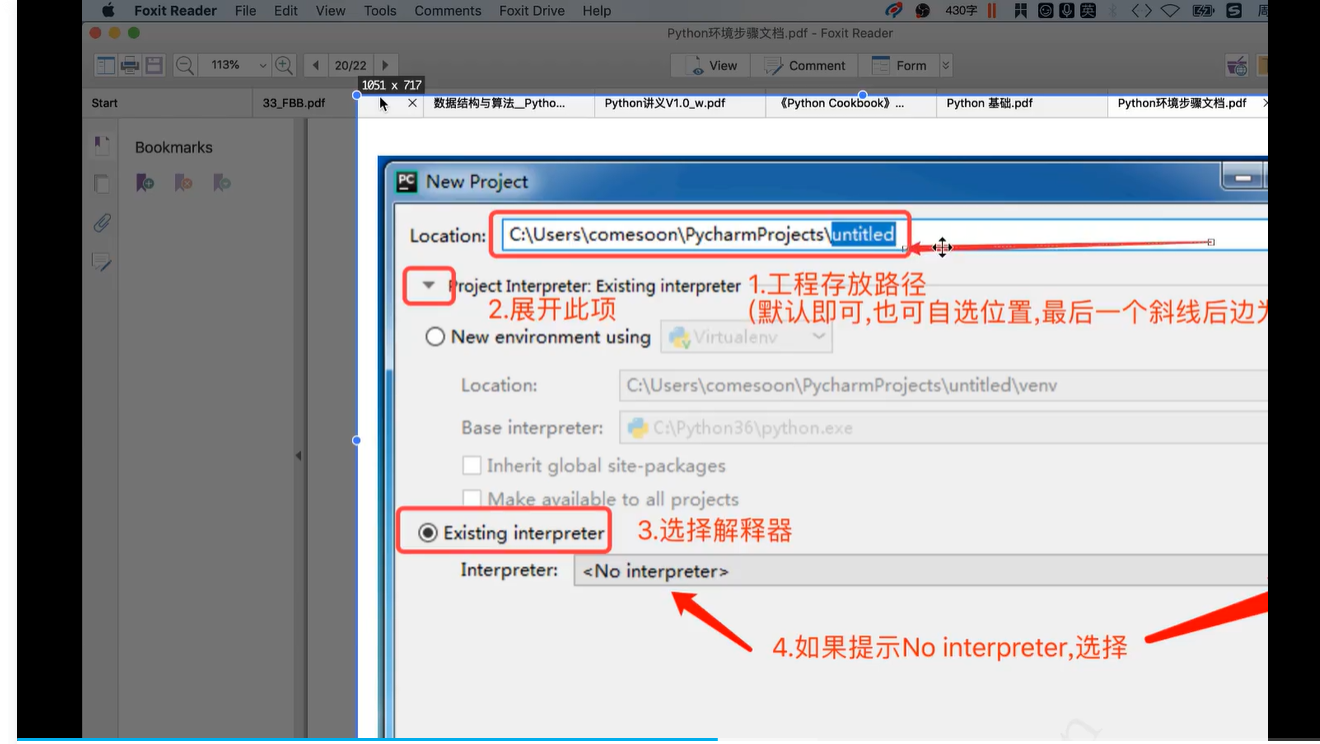1320x744 pixels.
Task: Open the Attachments paperclip sidebar icon
Action: coord(101,222)
